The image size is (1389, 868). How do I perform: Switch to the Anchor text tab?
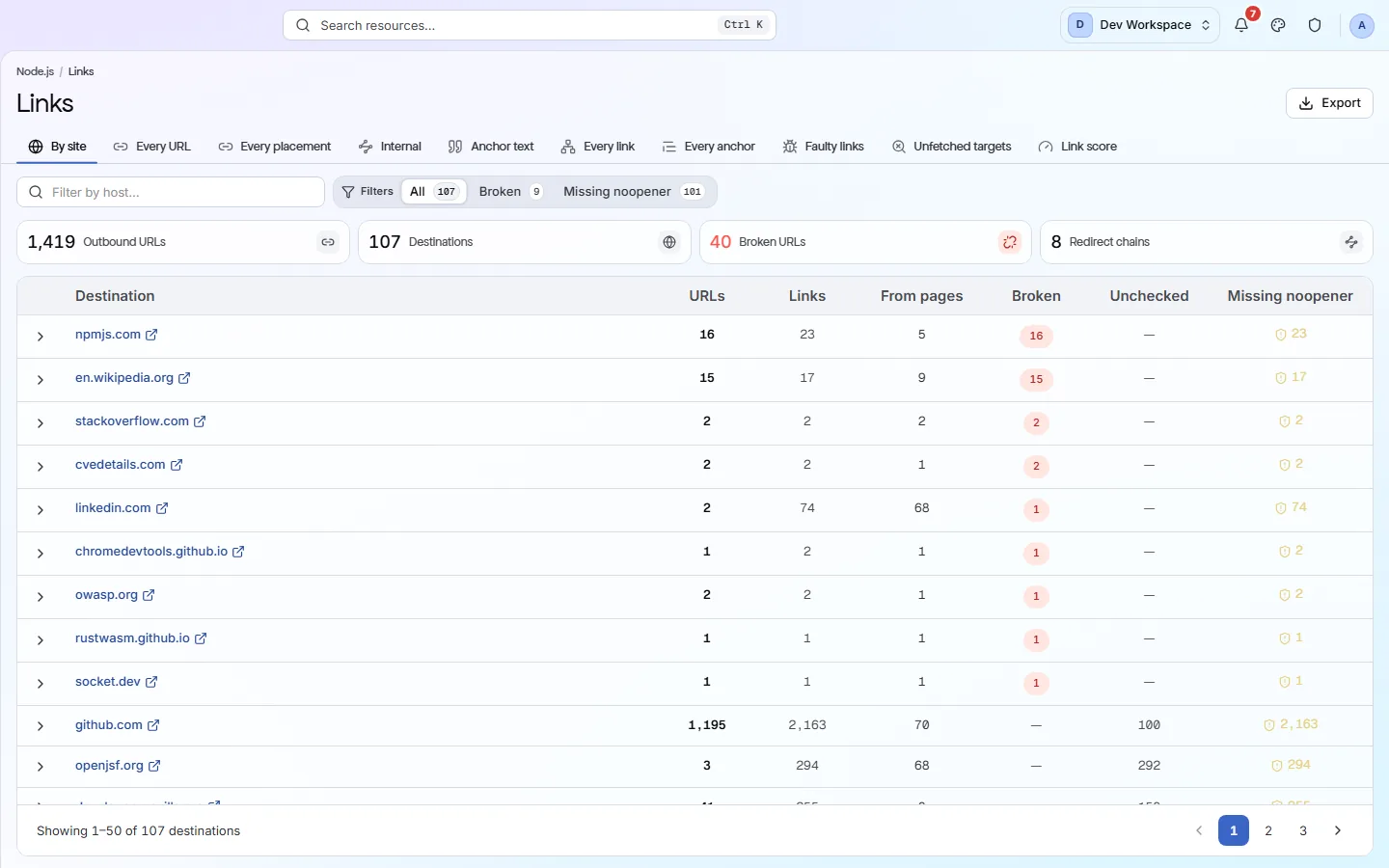click(491, 147)
